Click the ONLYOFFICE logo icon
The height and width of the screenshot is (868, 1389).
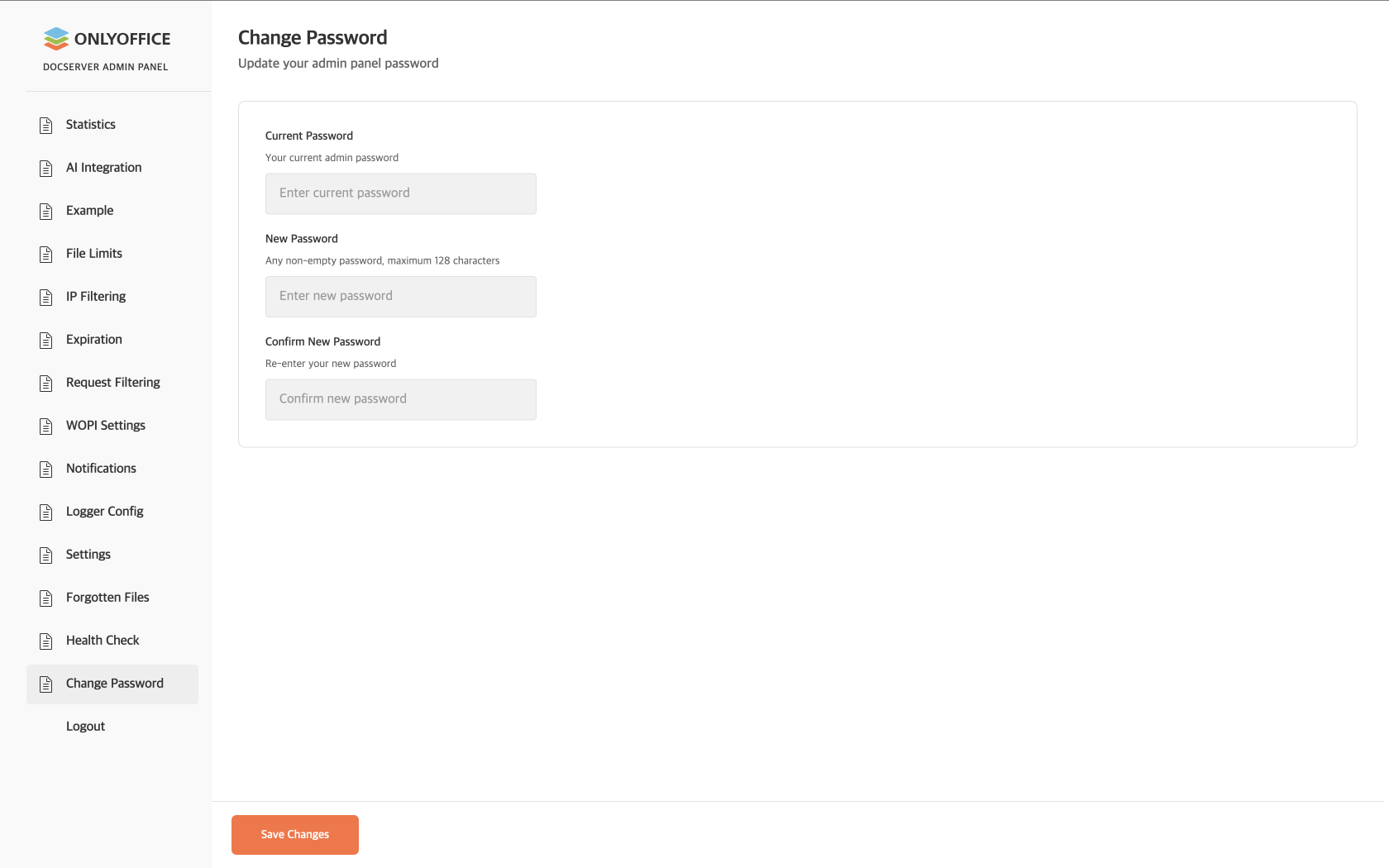56,39
